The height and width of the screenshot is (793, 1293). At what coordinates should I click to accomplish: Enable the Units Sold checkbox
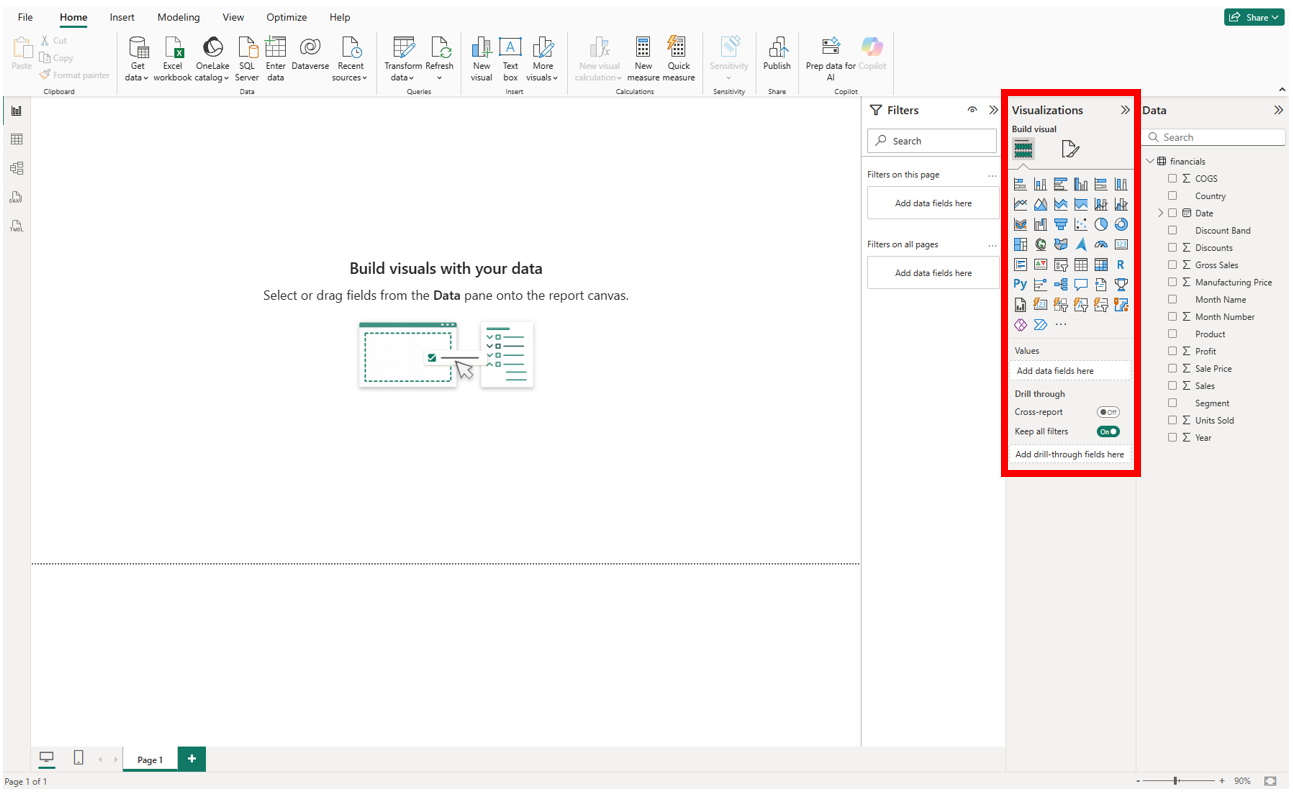coord(1173,420)
